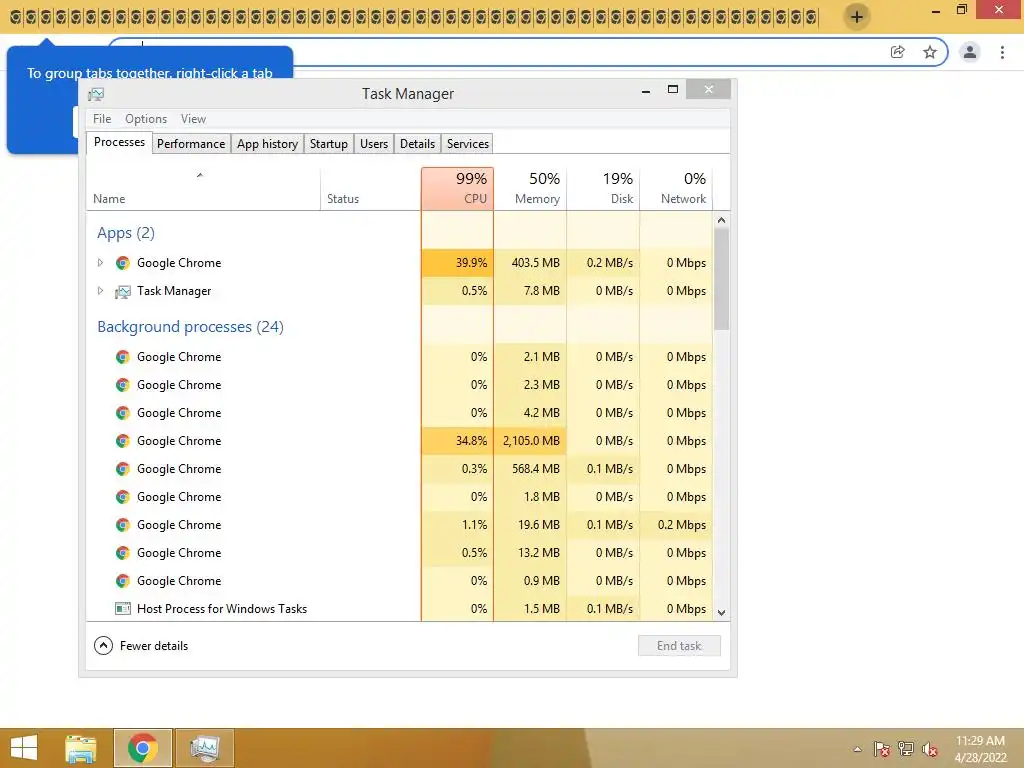This screenshot has height=768, width=1024.
Task: Switch to Chrome from the taskbar
Action: (143, 748)
